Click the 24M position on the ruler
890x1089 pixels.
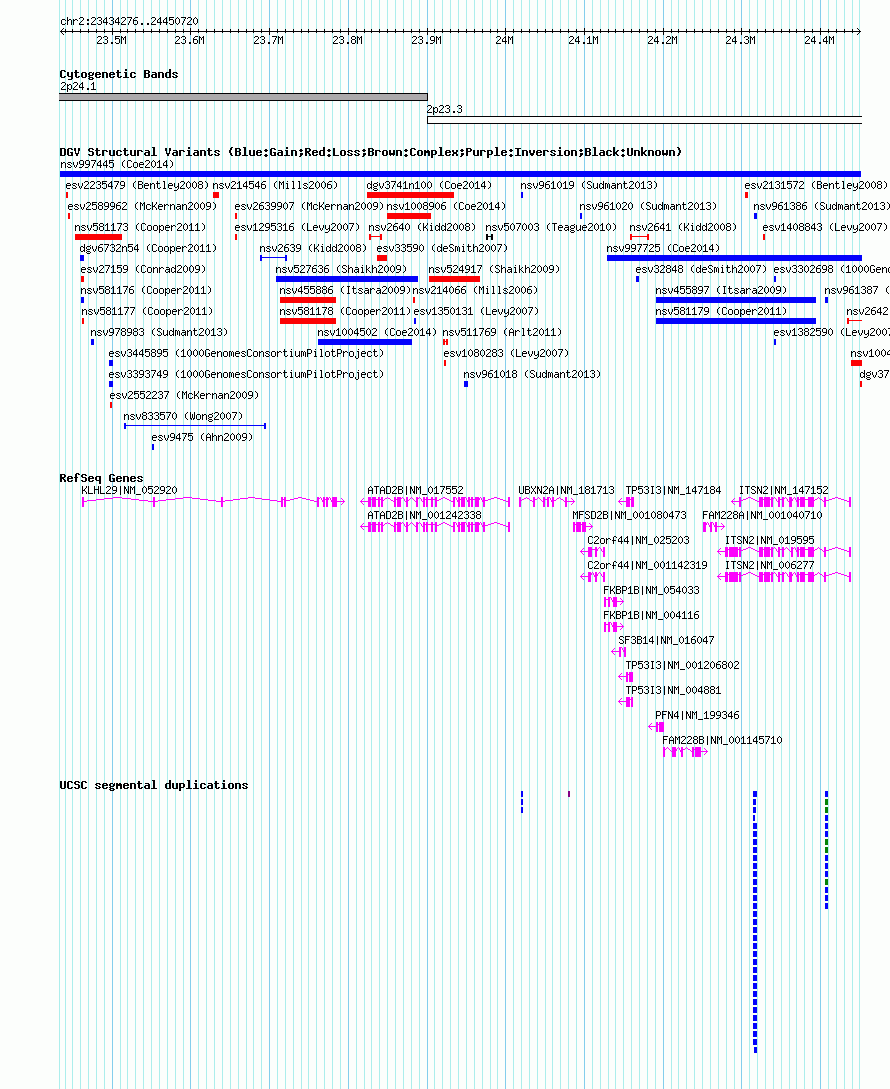pos(504,40)
